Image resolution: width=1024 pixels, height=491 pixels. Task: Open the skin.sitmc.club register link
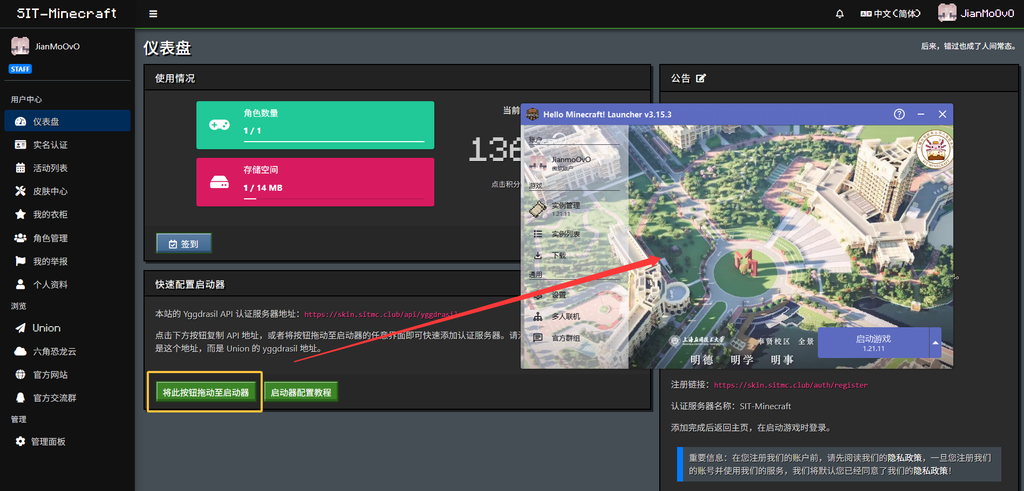click(x=791, y=385)
